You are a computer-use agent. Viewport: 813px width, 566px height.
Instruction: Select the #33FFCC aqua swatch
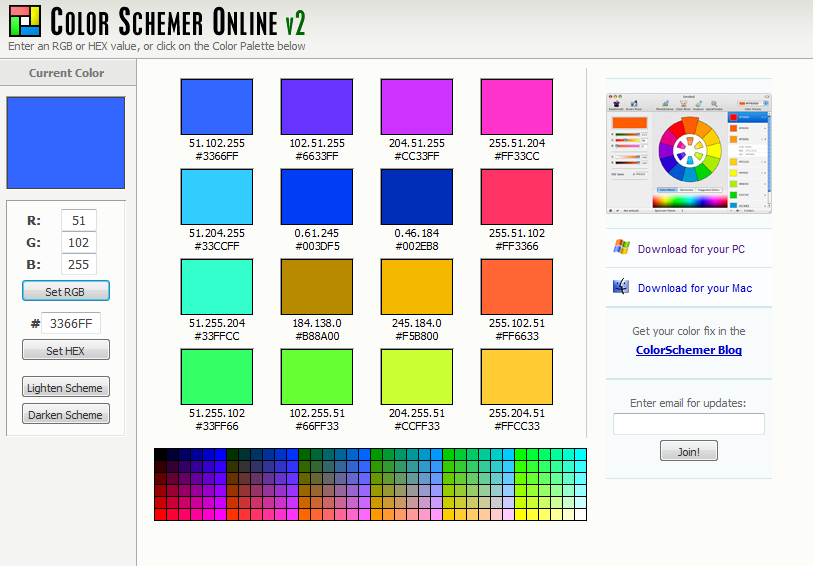click(x=217, y=287)
